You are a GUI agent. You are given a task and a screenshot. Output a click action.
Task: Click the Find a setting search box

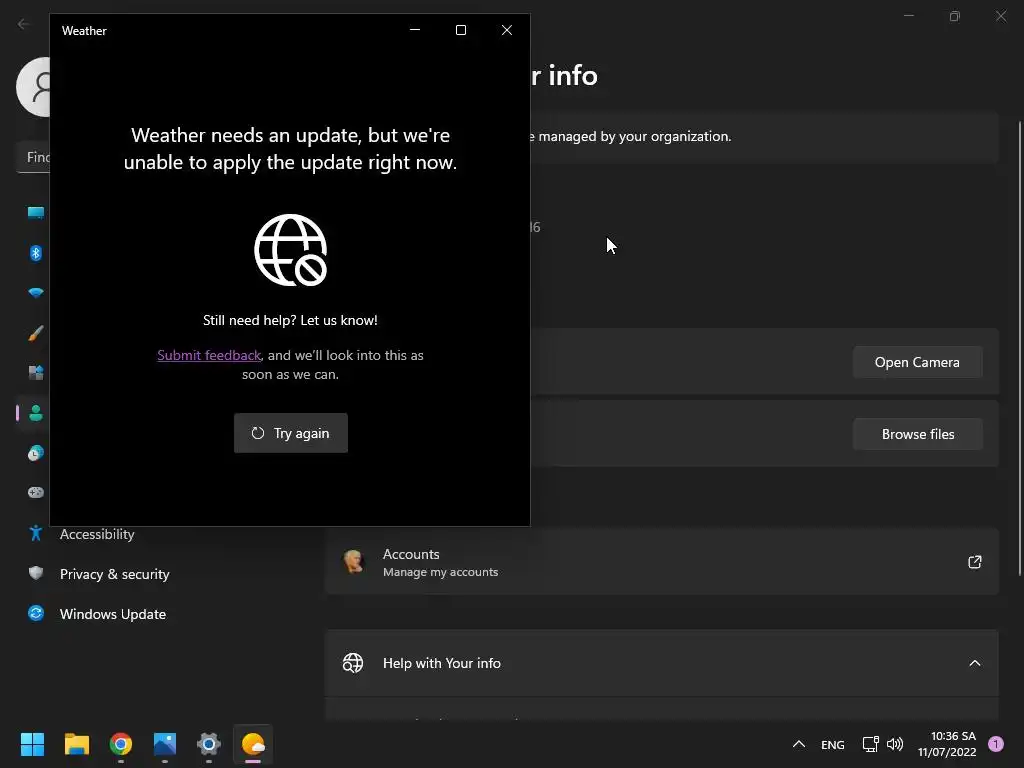(x=33, y=157)
